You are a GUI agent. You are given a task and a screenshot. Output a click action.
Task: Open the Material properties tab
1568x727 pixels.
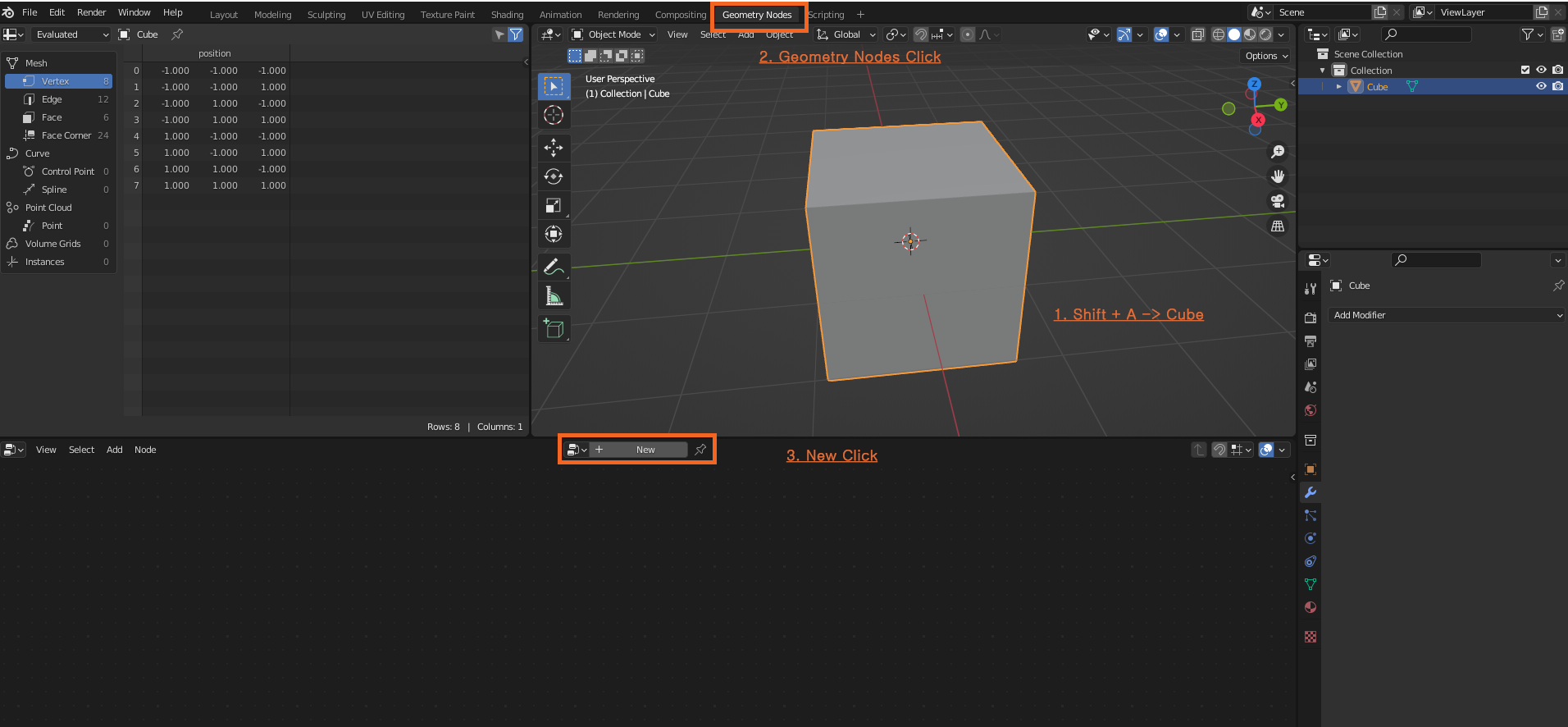(1310, 607)
